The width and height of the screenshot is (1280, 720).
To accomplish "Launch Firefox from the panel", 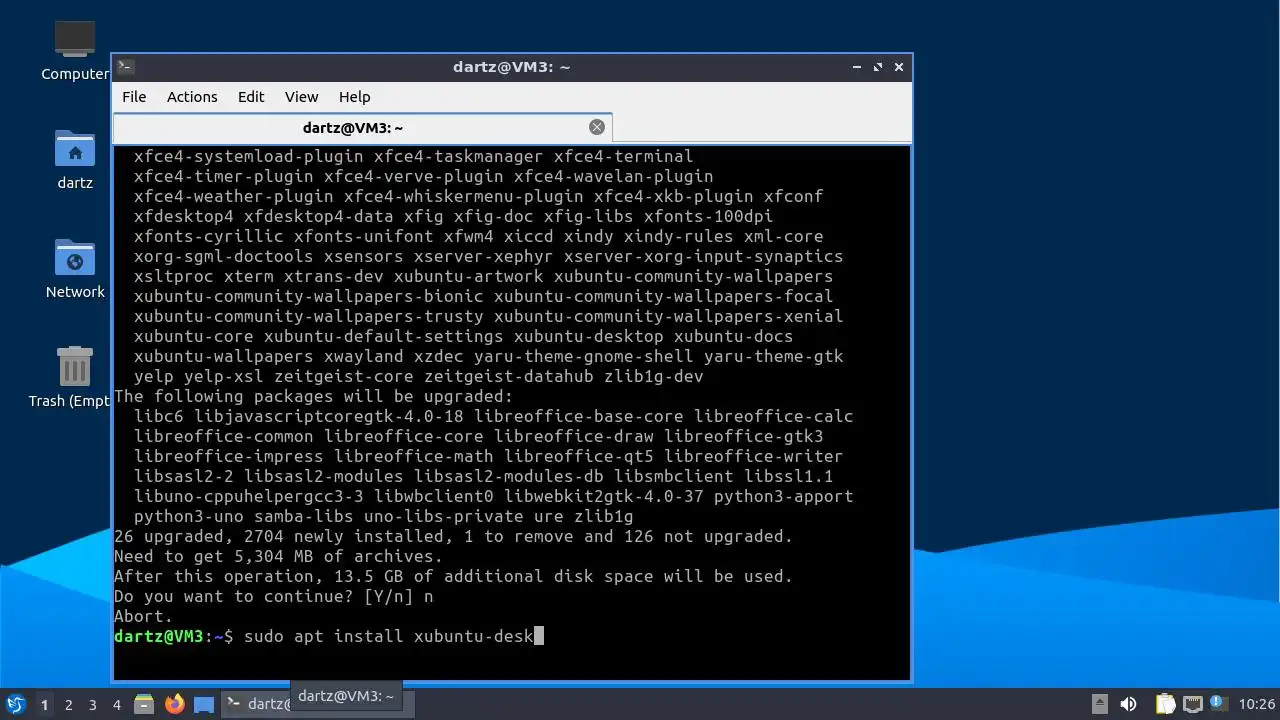I will click(175, 704).
